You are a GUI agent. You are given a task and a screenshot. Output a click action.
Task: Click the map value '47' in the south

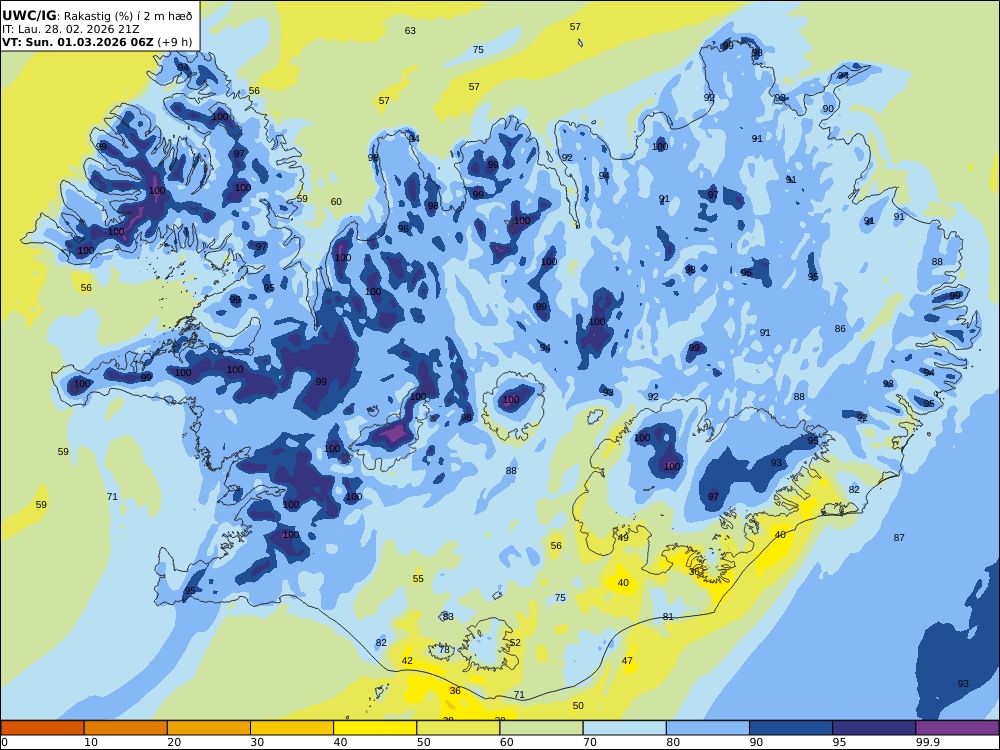628,661
